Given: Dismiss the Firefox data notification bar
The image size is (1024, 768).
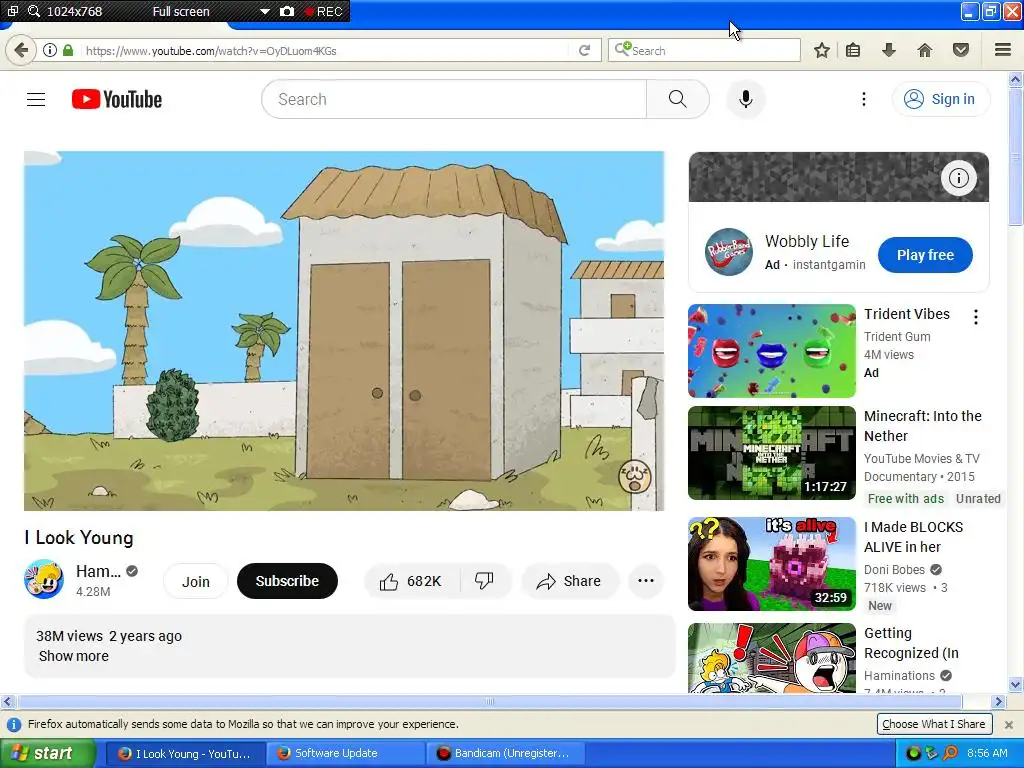Looking at the screenshot, I should click(x=1008, y=725).
